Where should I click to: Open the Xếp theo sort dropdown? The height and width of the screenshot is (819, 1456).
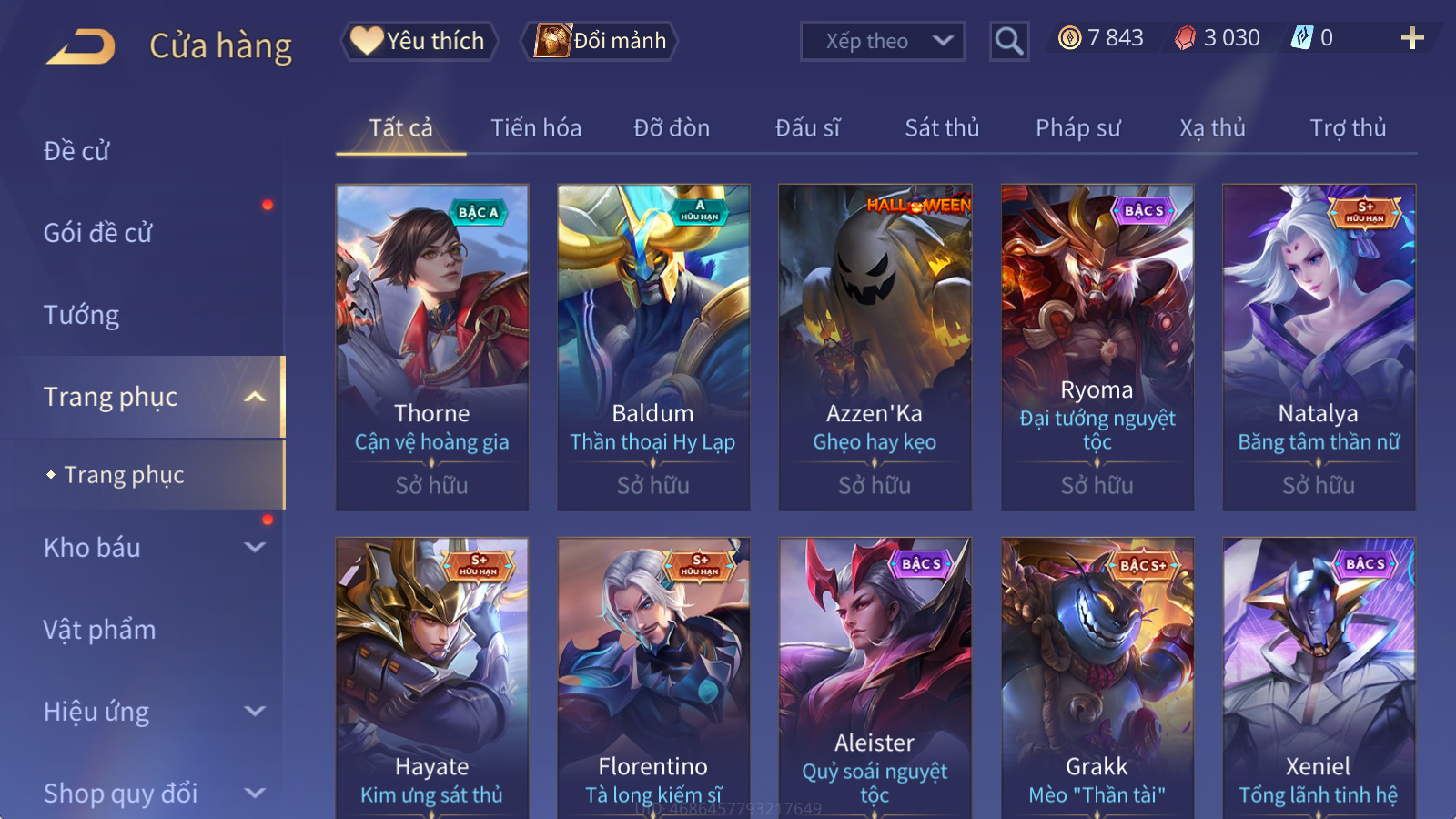click(882, 41)
